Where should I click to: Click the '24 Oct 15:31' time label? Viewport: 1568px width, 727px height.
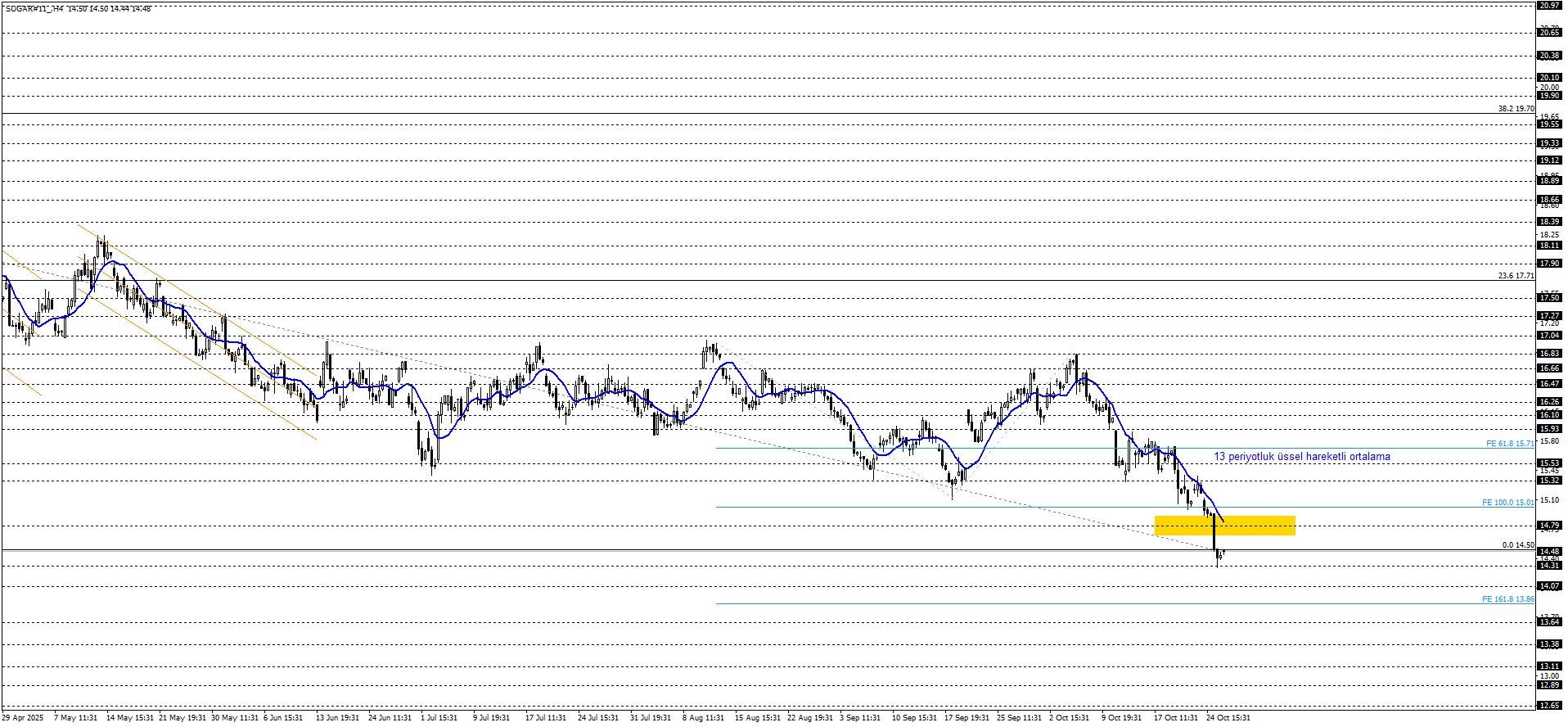tap(1228, 718)
